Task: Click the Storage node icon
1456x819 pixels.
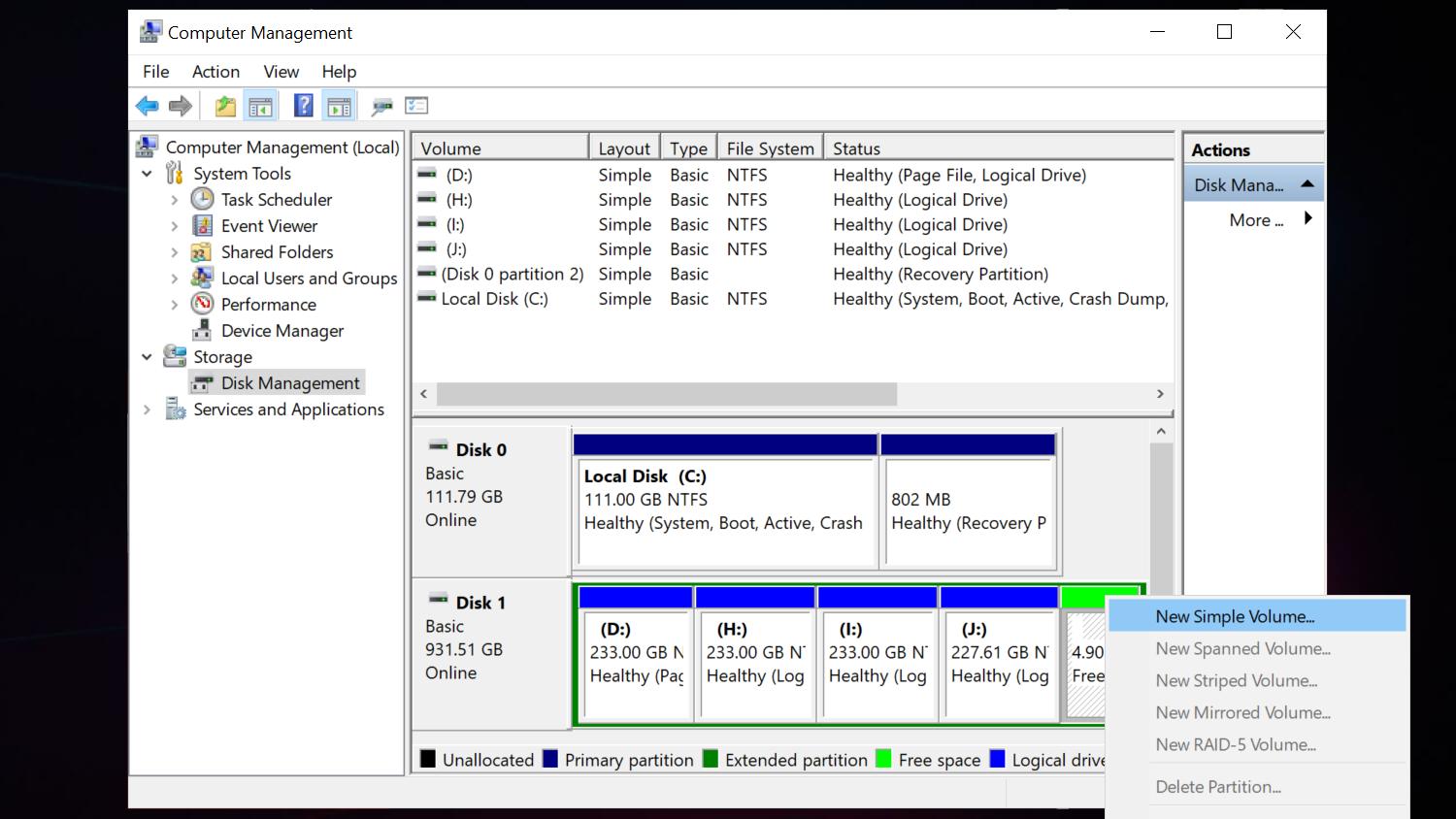Action: 175,356
